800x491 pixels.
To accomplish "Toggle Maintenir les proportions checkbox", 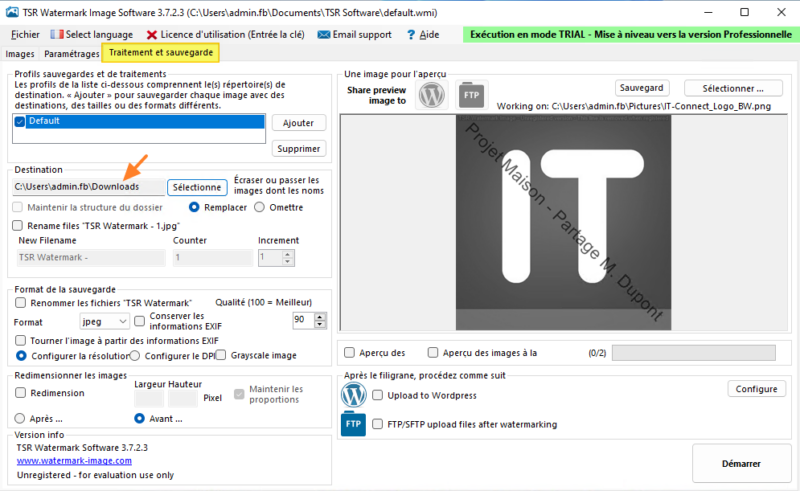I will 239,394.
